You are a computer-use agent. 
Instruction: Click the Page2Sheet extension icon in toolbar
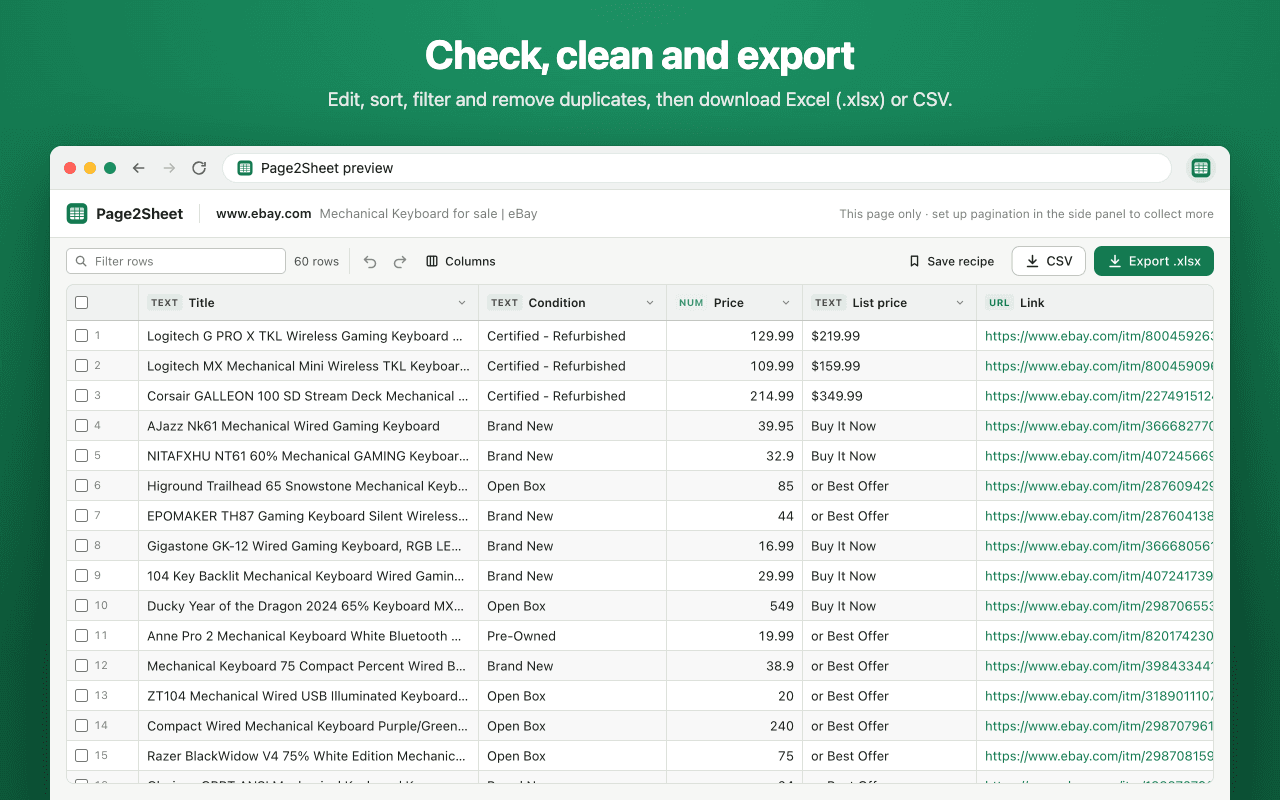point(1201,168)
